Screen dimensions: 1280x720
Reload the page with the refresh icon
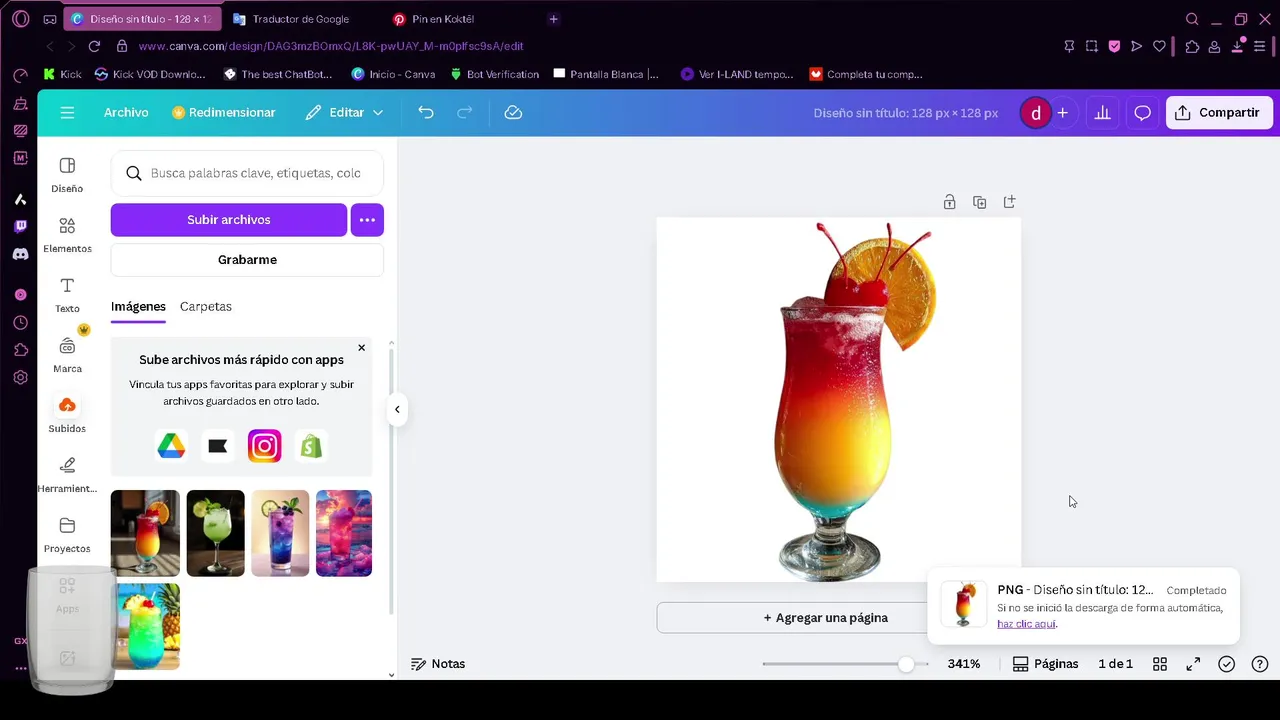94,46
